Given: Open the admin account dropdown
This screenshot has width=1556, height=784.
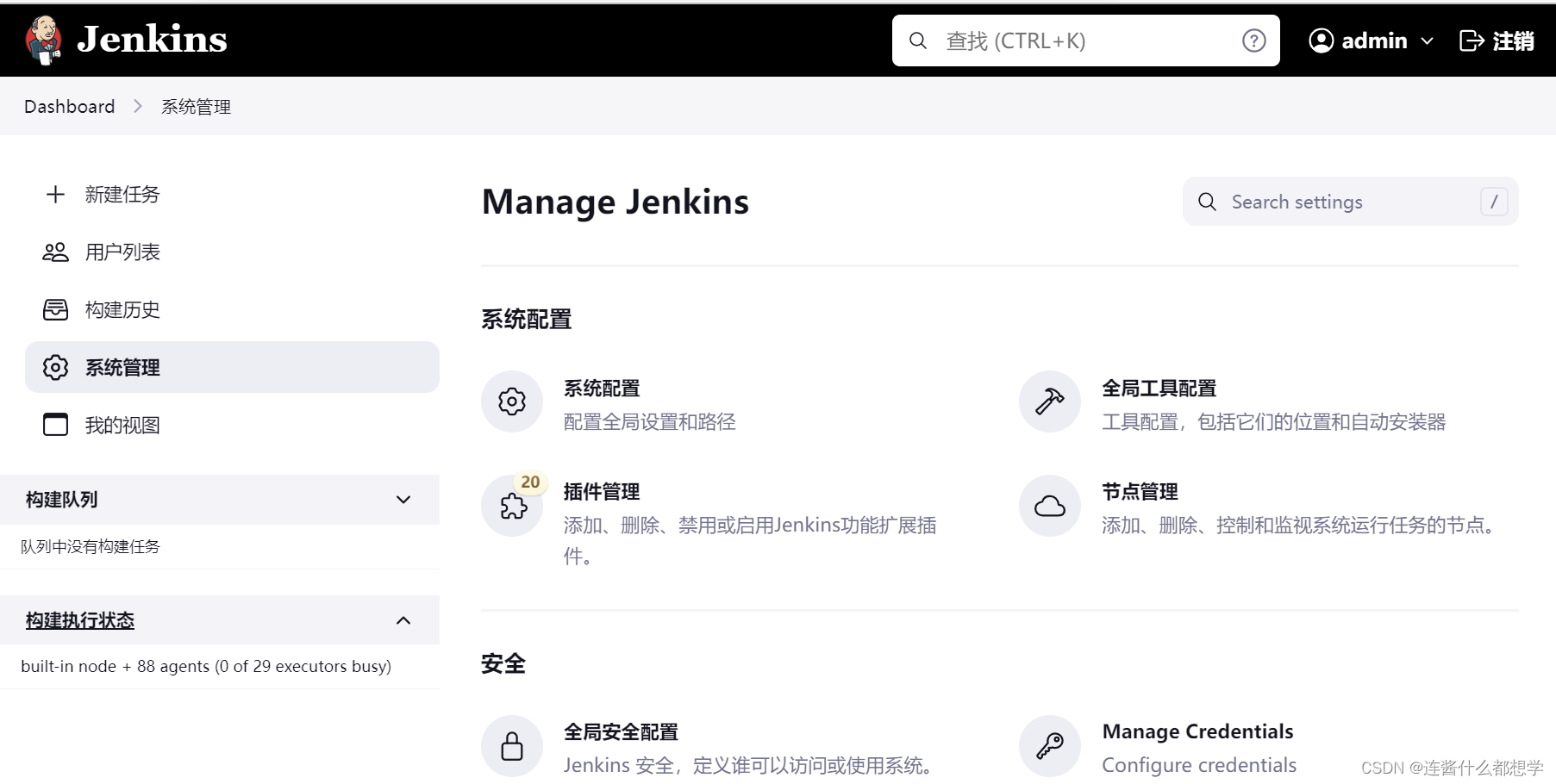Looking at the screenshot, I should (x=1369, y=40).
